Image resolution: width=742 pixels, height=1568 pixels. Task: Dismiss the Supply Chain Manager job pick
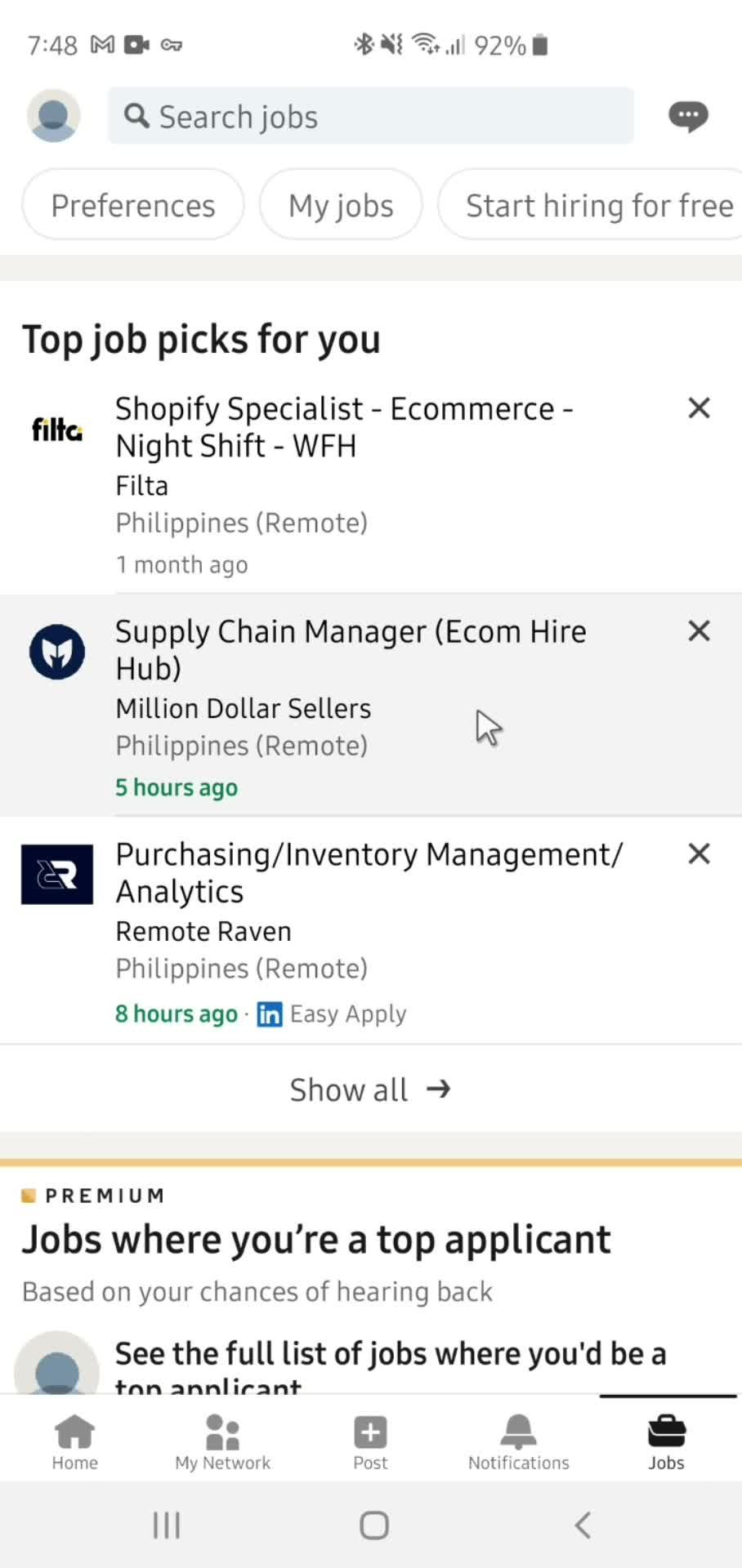coord(699,630)
